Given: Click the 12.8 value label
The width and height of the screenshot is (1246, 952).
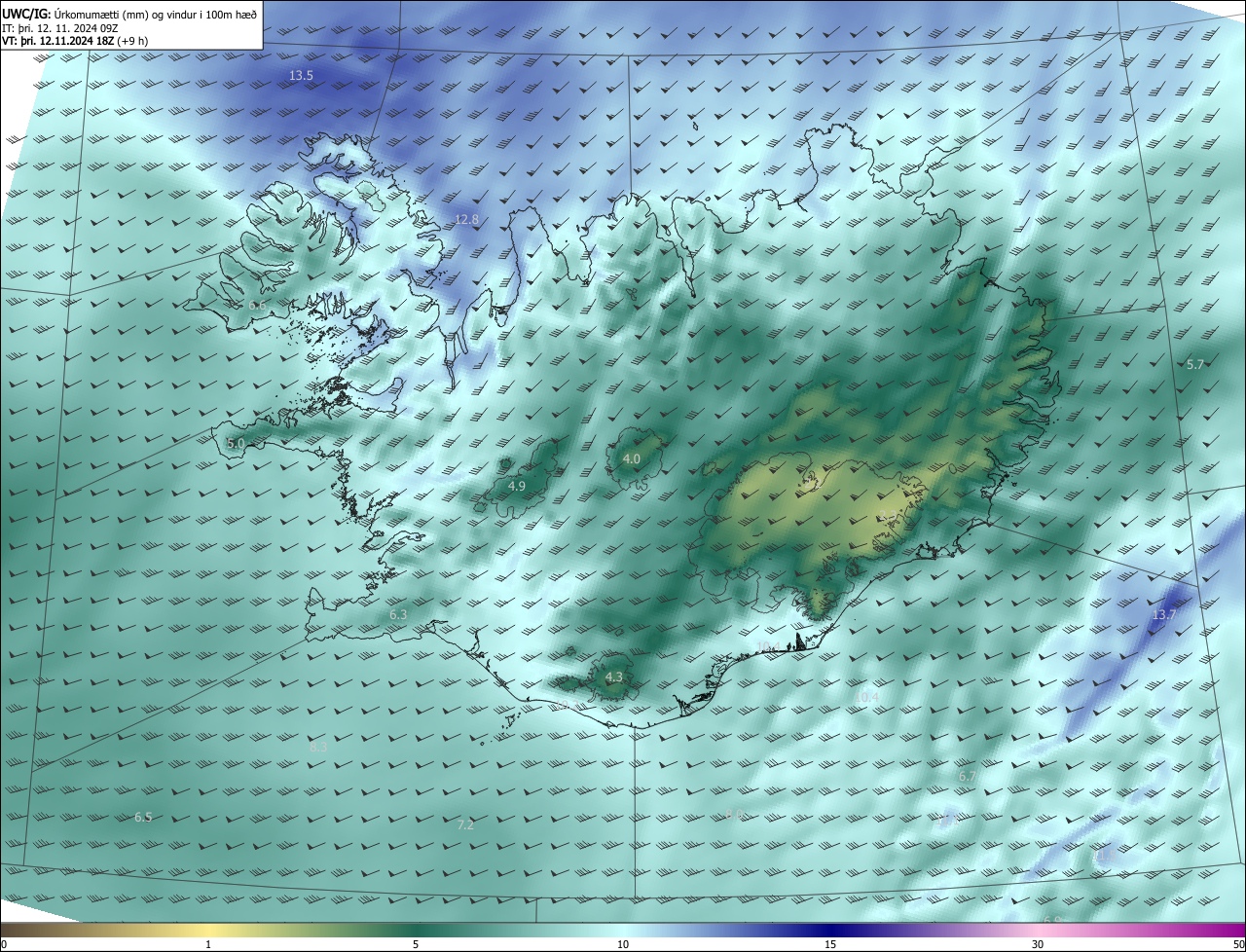Looking at the screenshot, I should pos(467,220).
